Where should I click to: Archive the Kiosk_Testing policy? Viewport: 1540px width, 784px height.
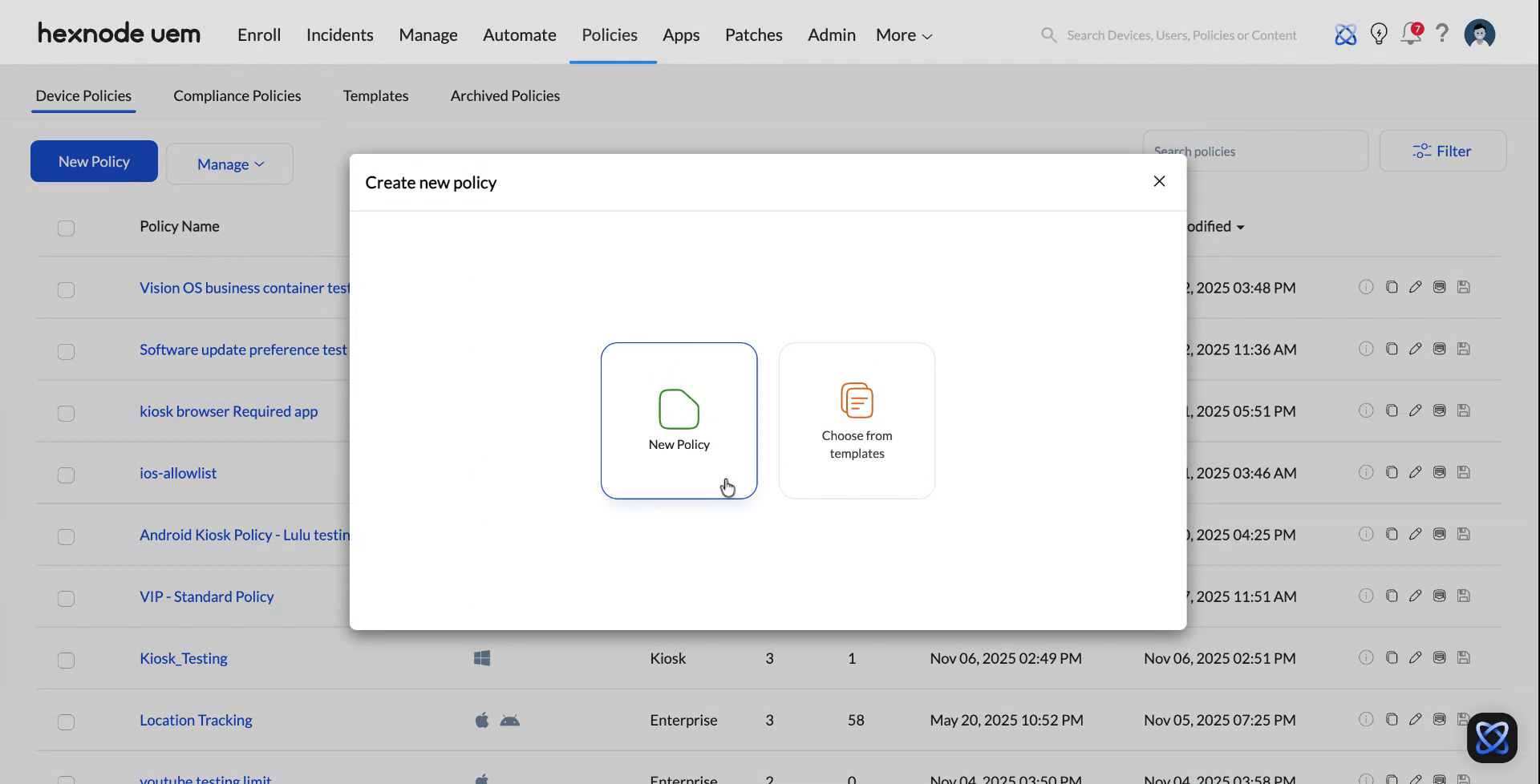pyautogui.click(x=1439, y=657)
